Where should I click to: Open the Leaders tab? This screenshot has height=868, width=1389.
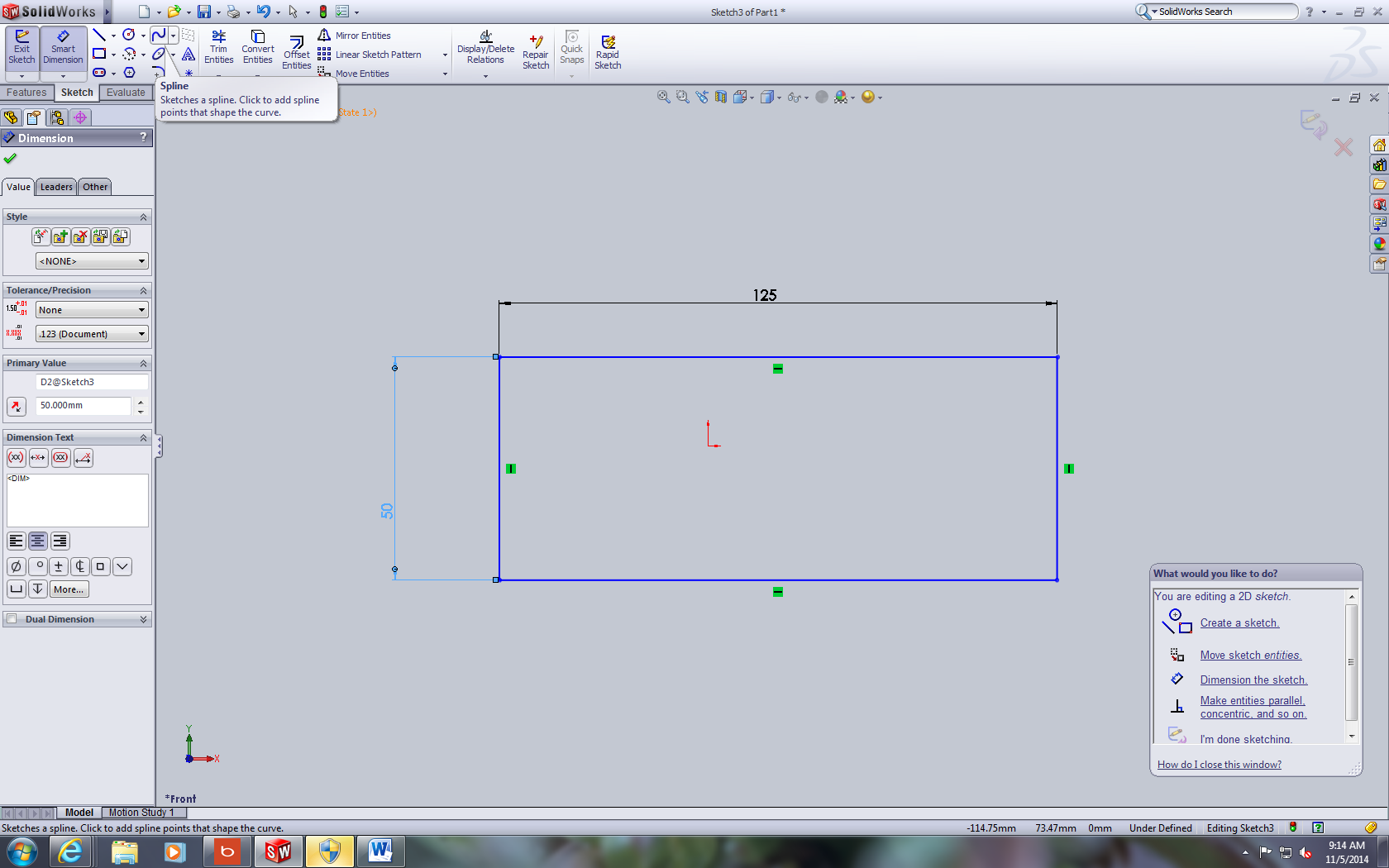point(56,187)
